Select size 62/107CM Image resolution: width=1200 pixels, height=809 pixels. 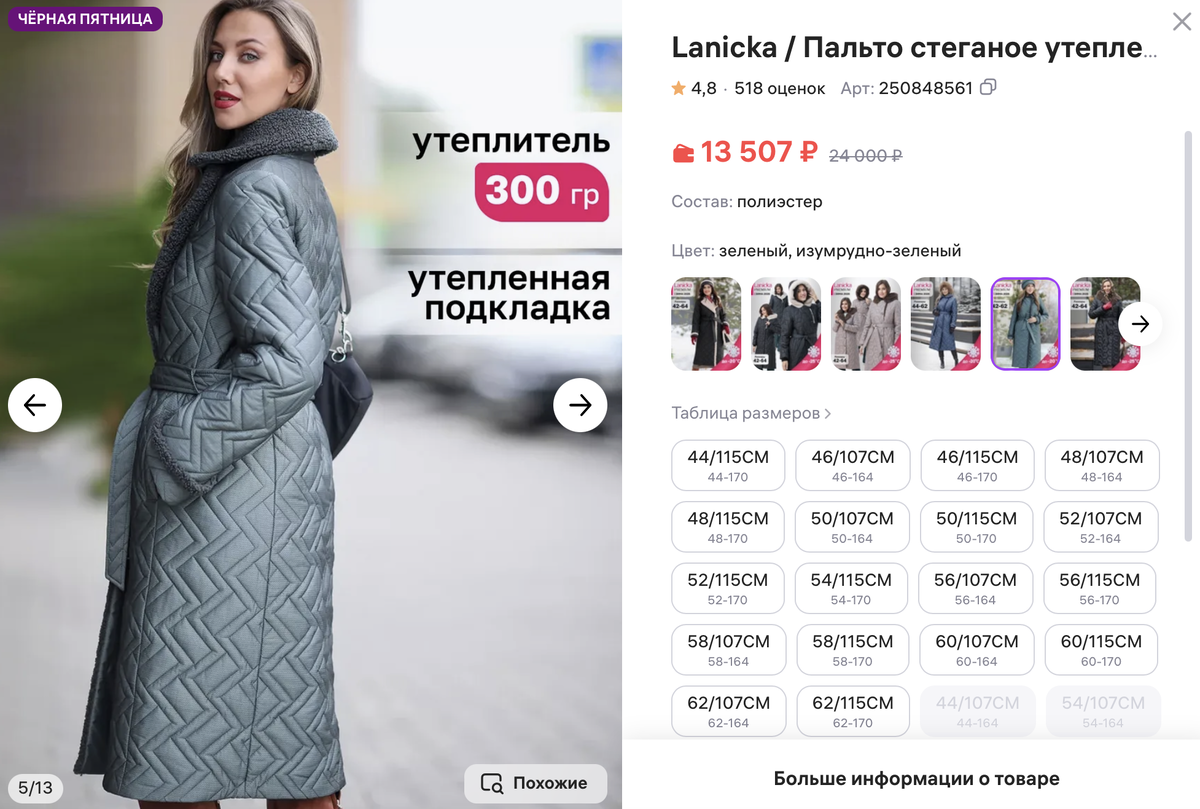[x=728, y=712]
